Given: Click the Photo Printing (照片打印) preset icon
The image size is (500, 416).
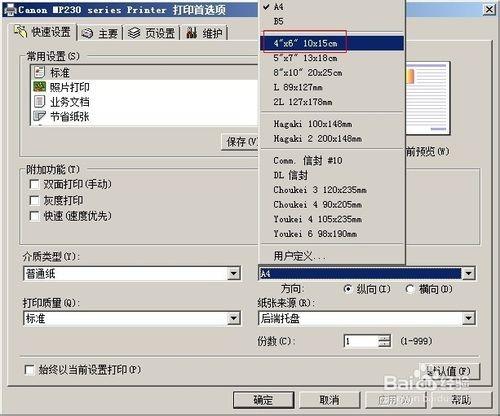Looking at the screenshot, I should 39,87.
